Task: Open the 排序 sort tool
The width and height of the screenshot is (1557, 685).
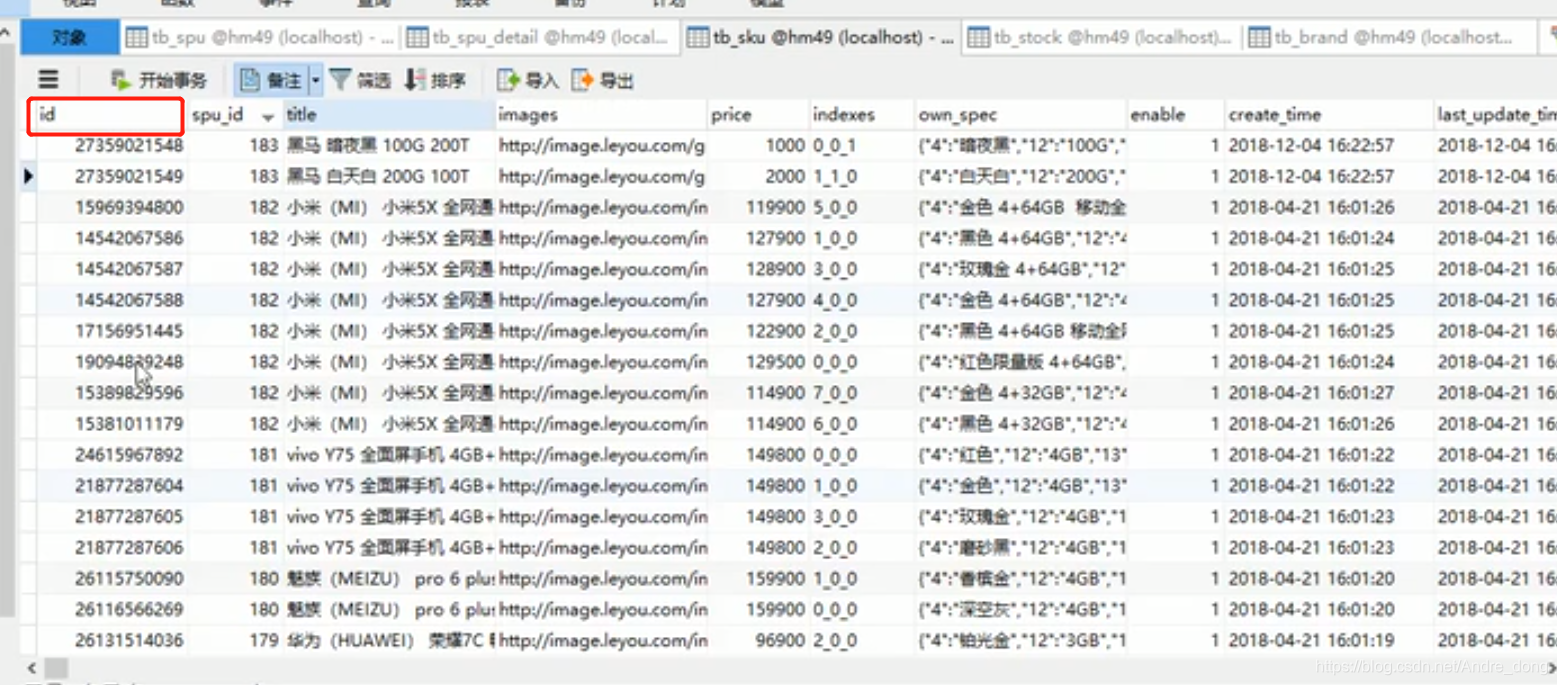Action: 435,80
